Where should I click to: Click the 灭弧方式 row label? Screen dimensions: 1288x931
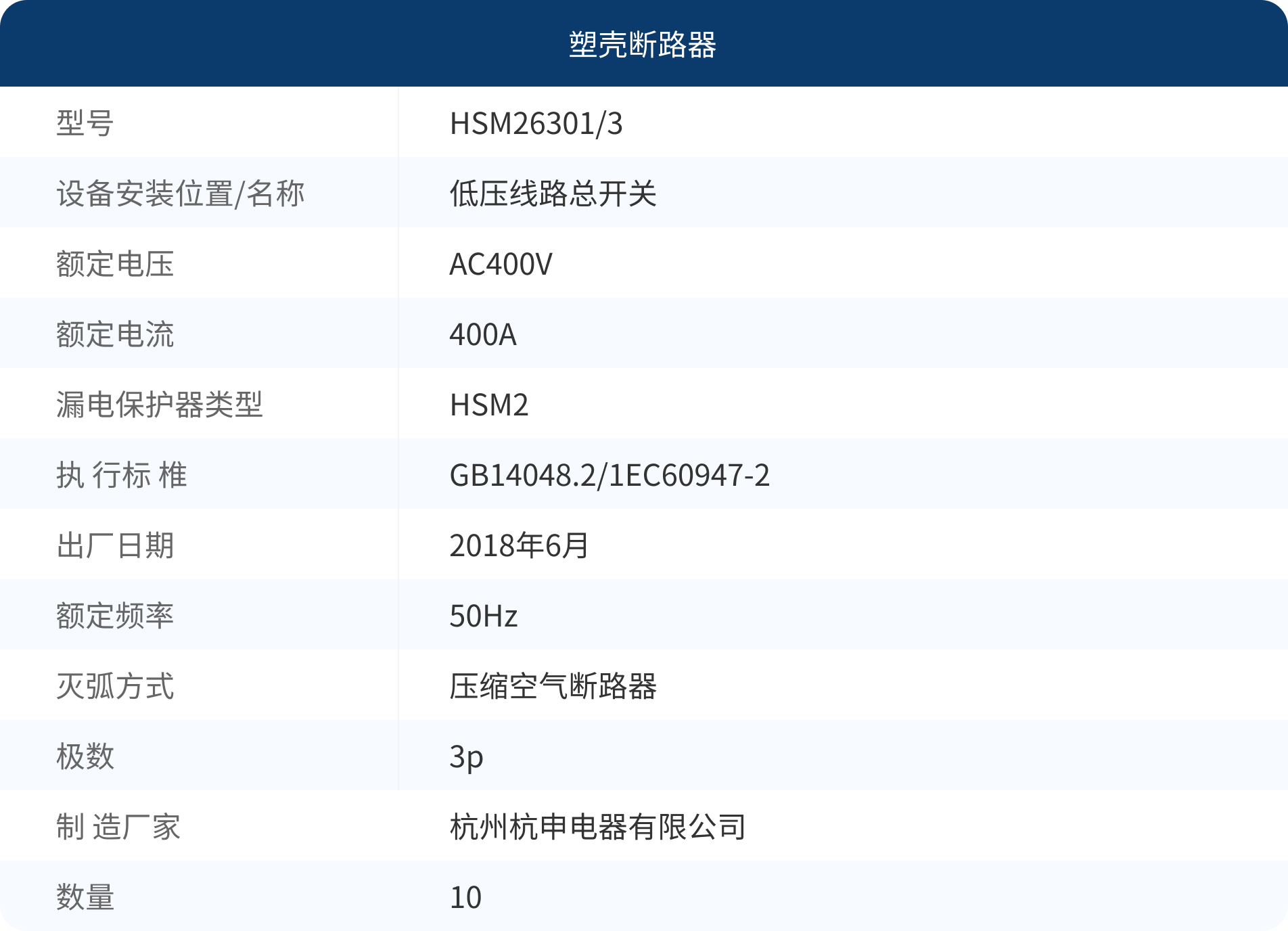[115, 687]
